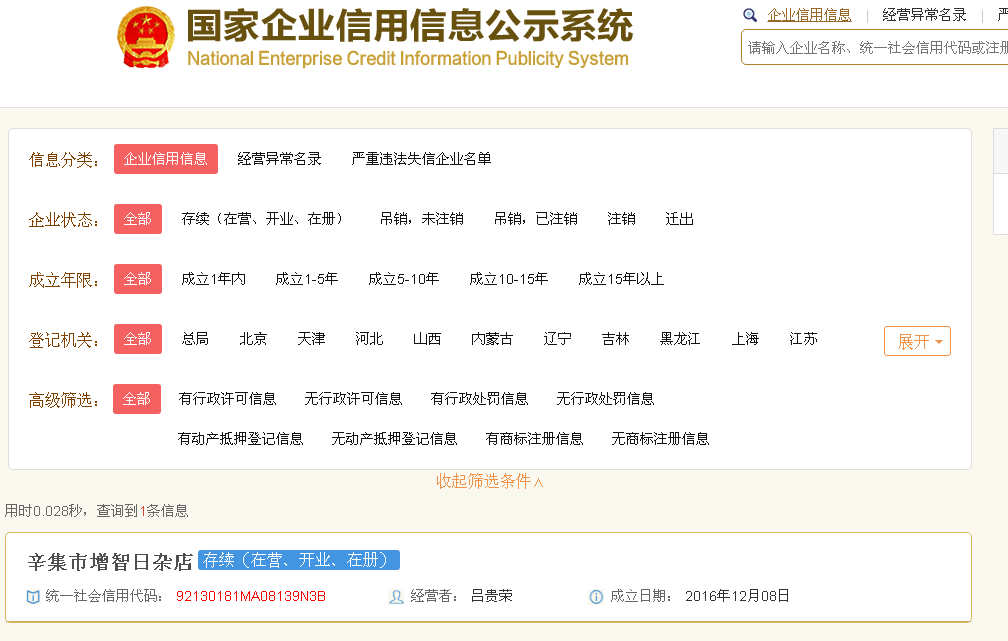The height and width of the screenshot is (641, 1008).
Task: Click the magnifier search icon
Action: [750, 15]
